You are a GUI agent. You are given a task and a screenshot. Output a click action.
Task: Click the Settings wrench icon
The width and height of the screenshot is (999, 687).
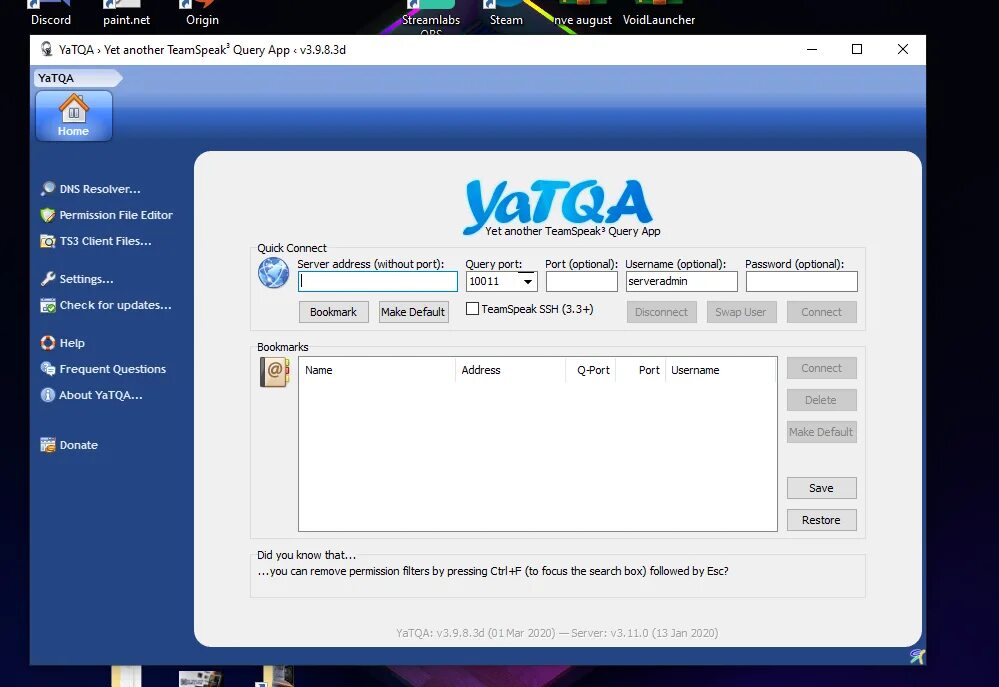click(48, 278)
